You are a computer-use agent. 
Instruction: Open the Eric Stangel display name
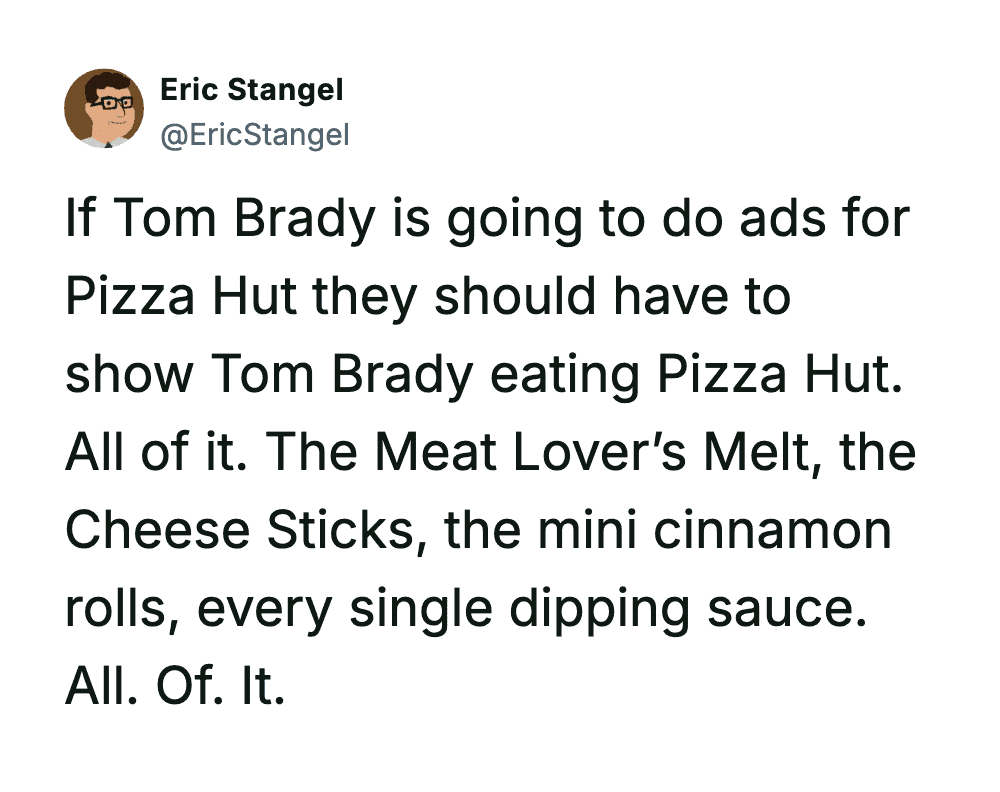pos(251,90)
